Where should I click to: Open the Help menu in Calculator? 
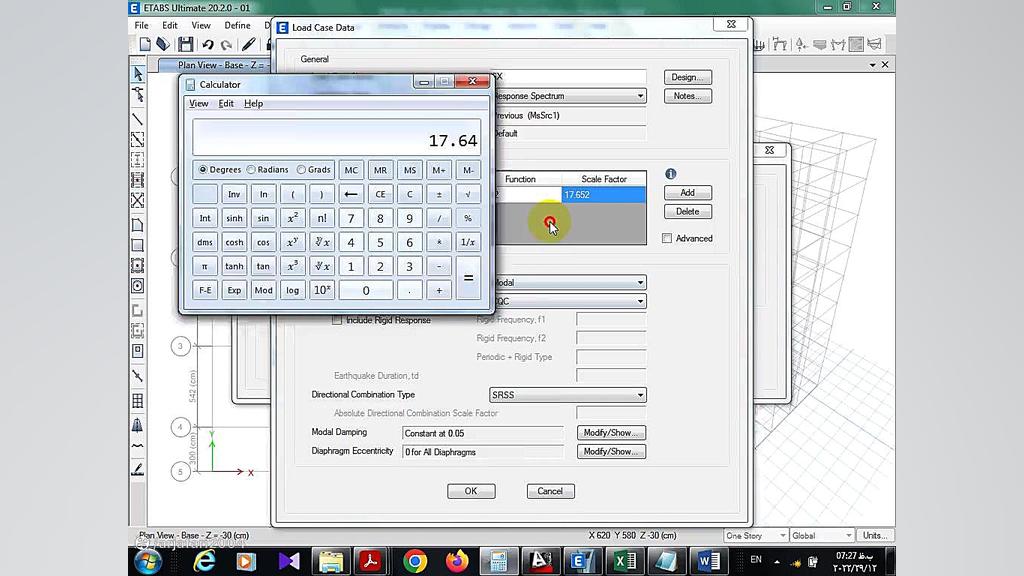253,103
